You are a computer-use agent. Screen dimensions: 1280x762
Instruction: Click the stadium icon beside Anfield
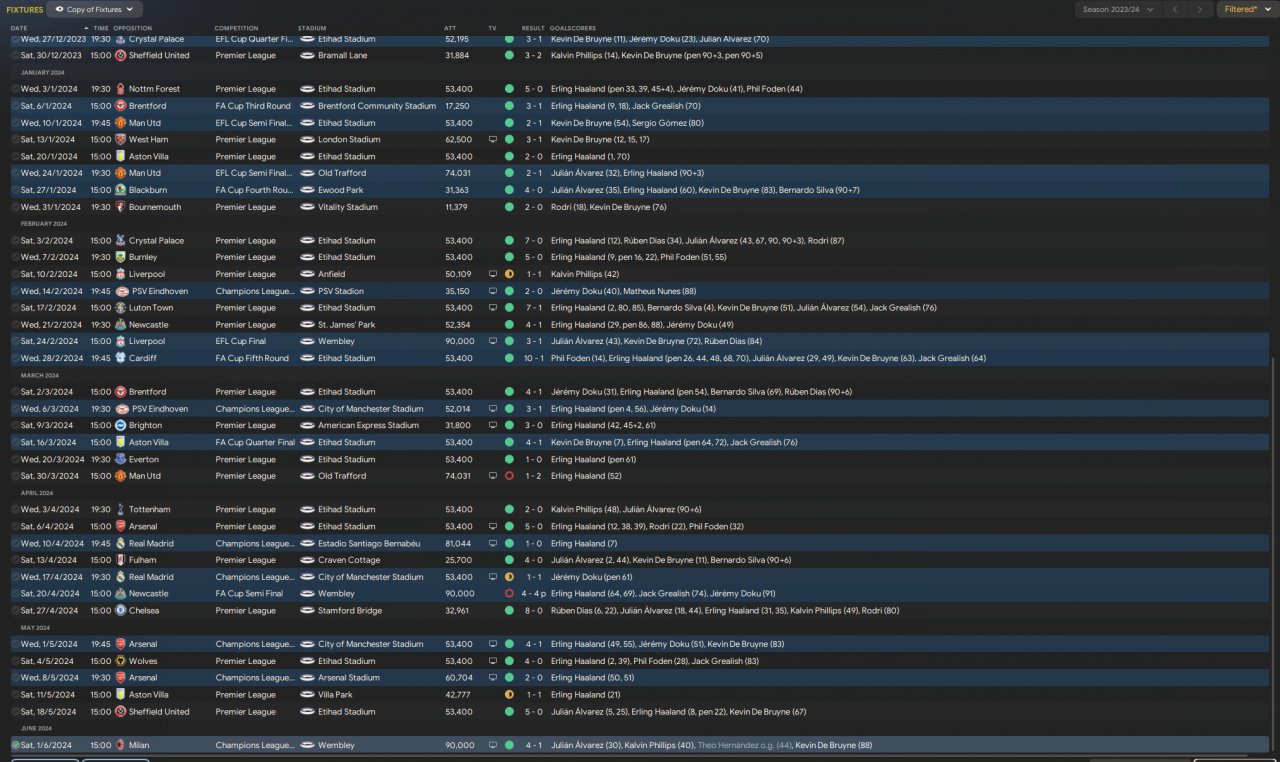[308, 274]
